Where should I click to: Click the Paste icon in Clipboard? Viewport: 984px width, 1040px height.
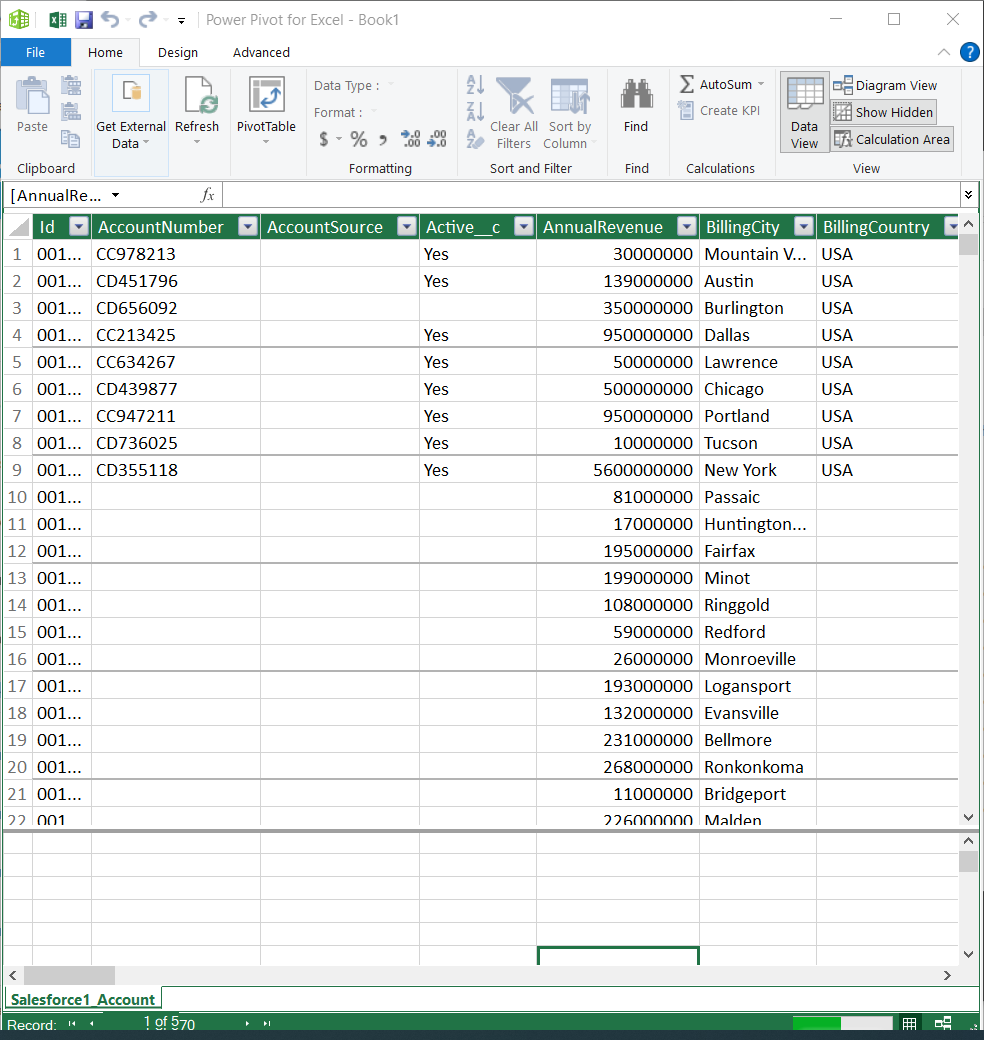[32, 97]
